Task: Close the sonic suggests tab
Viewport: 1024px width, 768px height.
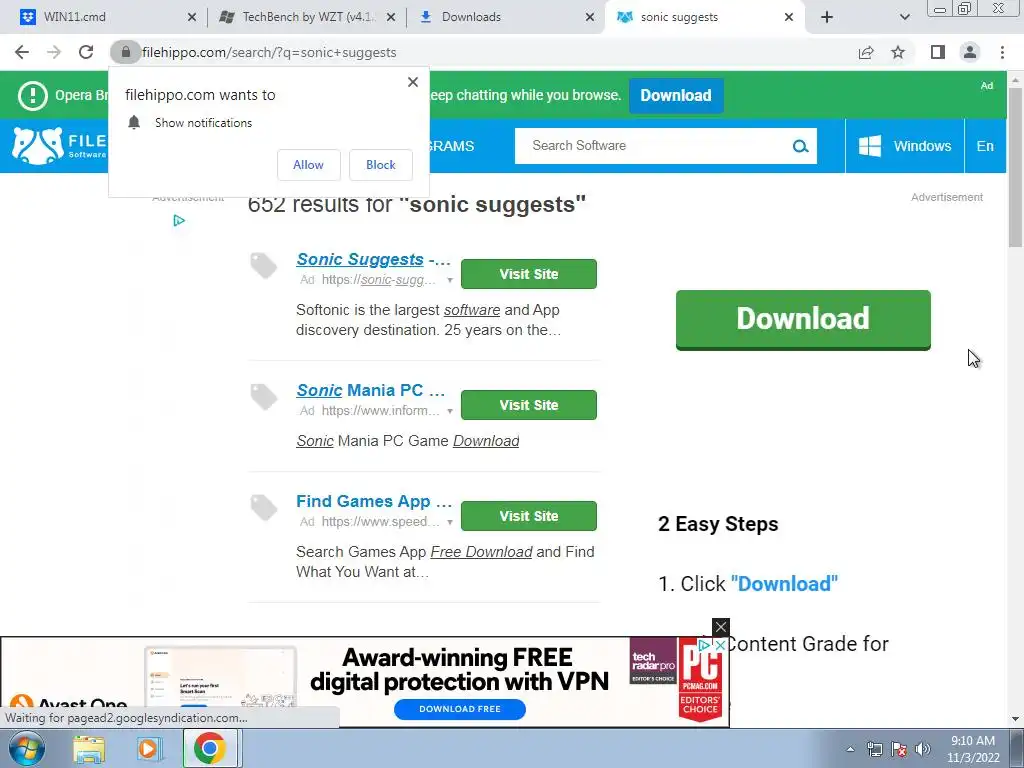Action: pos(789,17)
